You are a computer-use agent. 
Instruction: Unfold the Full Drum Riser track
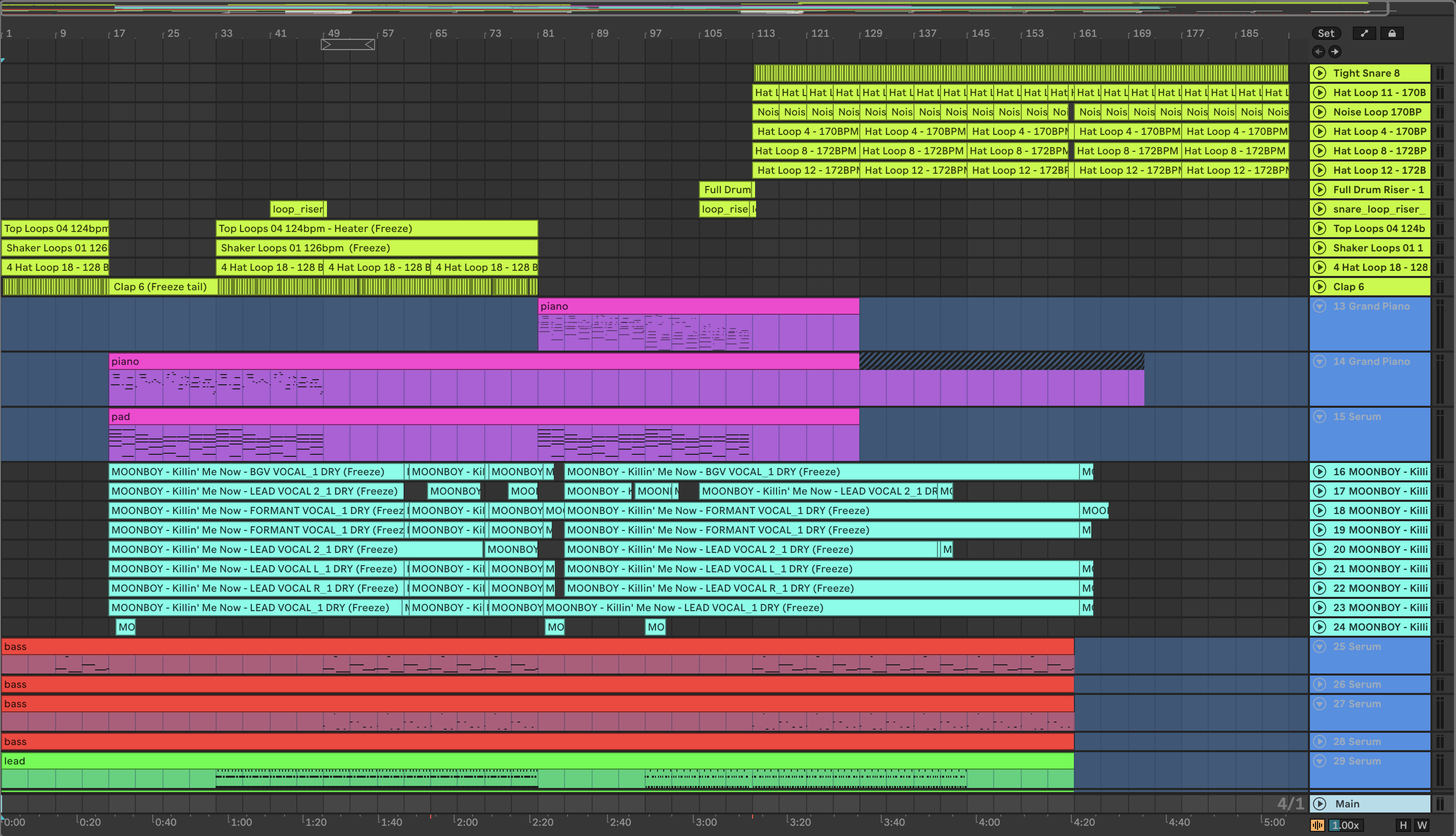point(1320,190)
